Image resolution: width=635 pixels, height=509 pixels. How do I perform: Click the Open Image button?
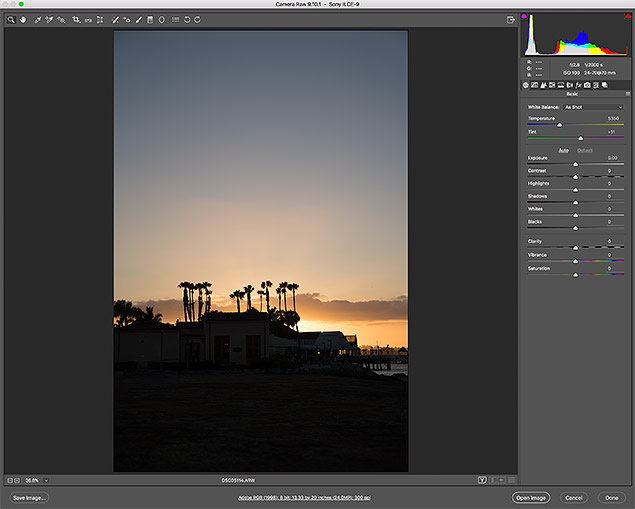531,497
